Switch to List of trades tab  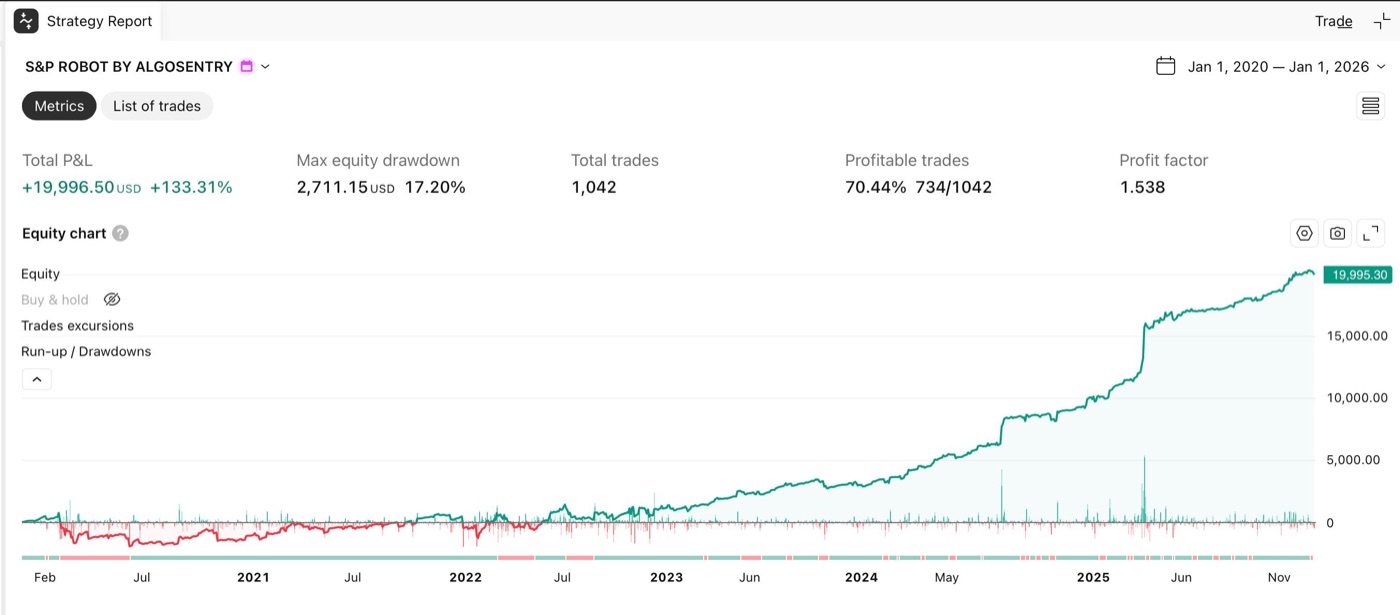click(157, 106)
